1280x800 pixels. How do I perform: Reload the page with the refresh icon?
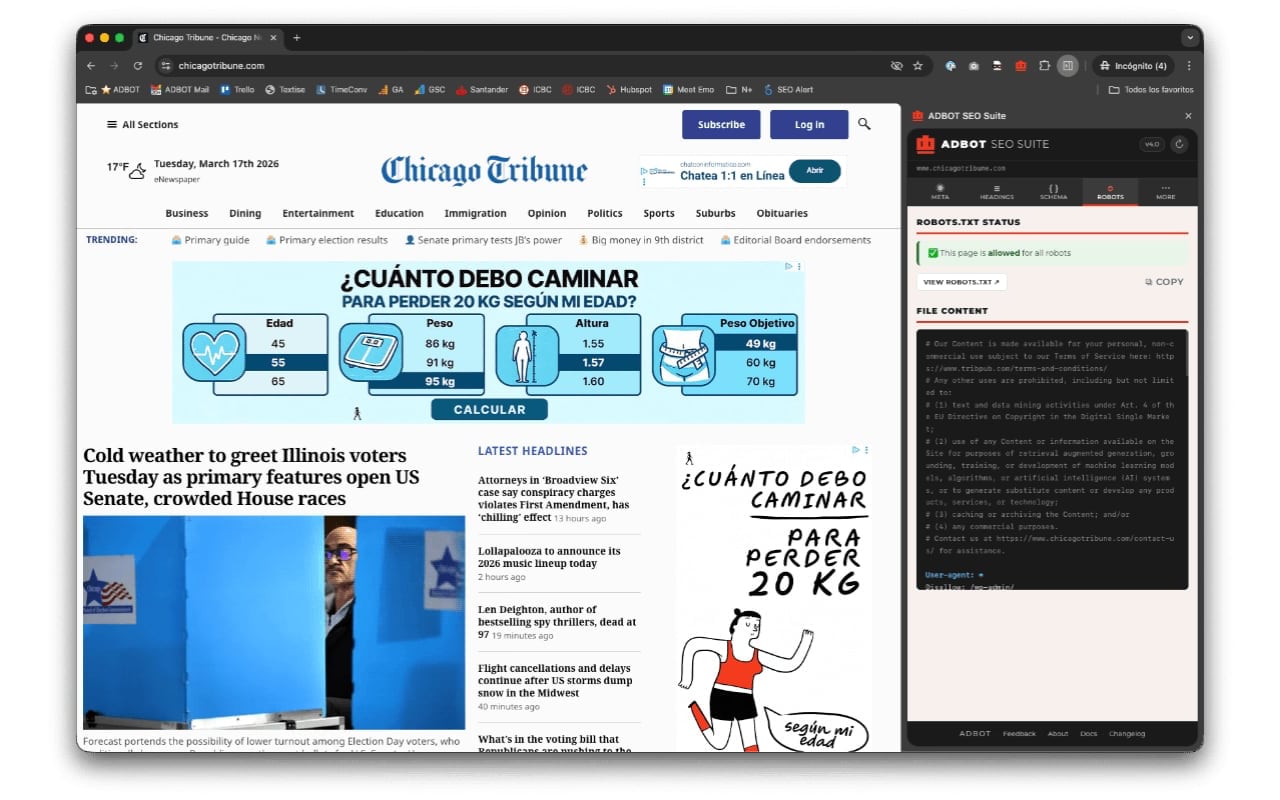pyautogui.click(x=138, y=66)
